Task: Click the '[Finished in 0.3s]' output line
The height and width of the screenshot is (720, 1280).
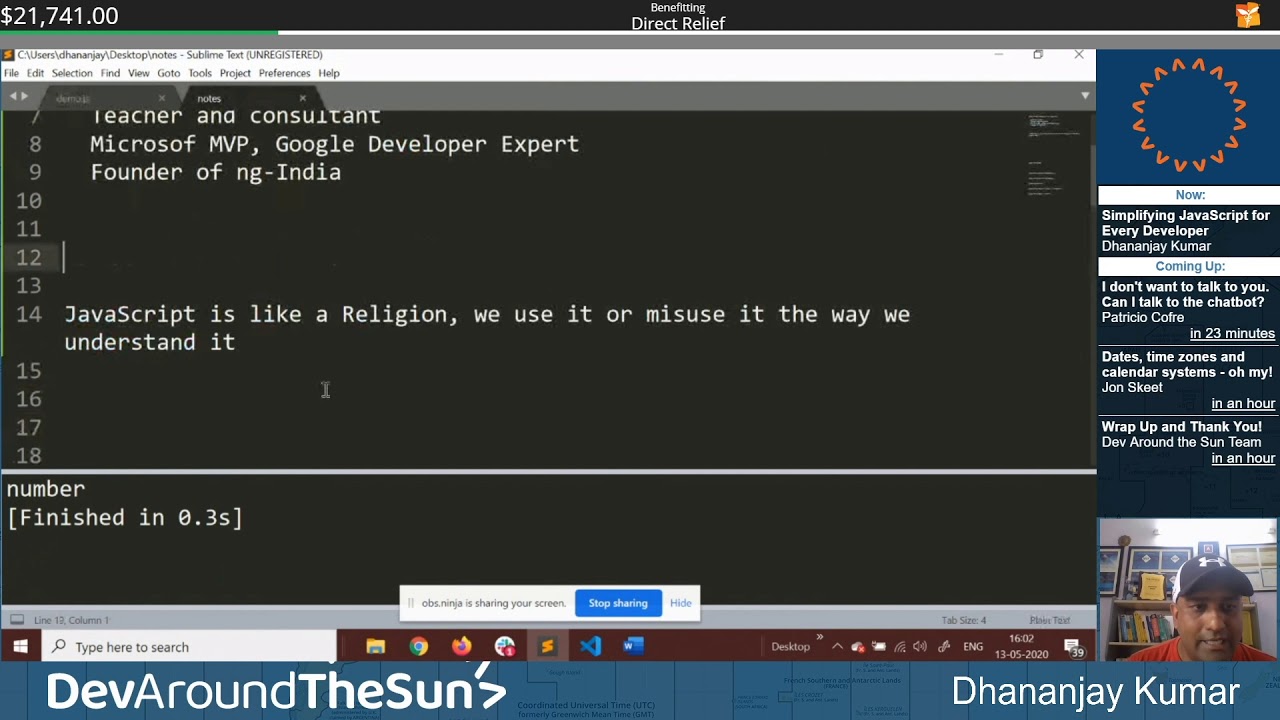Action: [x=125, y=517]
